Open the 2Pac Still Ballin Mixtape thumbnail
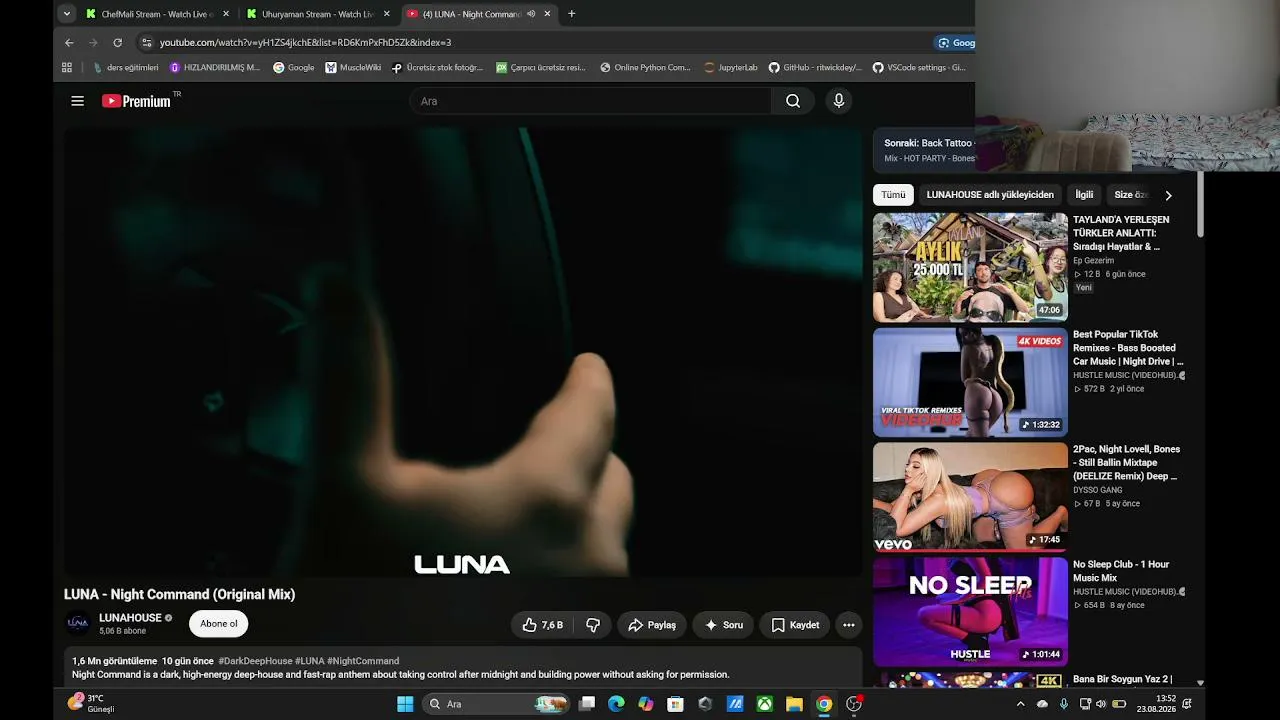Image resolution: width=1280 pixels, height=720 pixels. point(970,497)
